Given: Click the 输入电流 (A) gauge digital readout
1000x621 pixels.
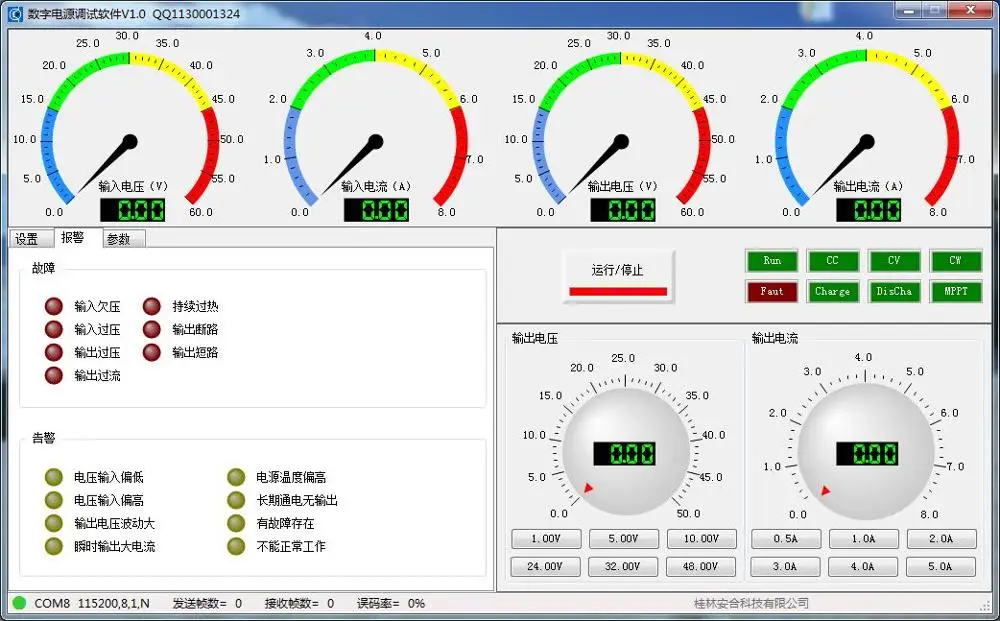Looking at the screenshot, I should pos(376,210).
